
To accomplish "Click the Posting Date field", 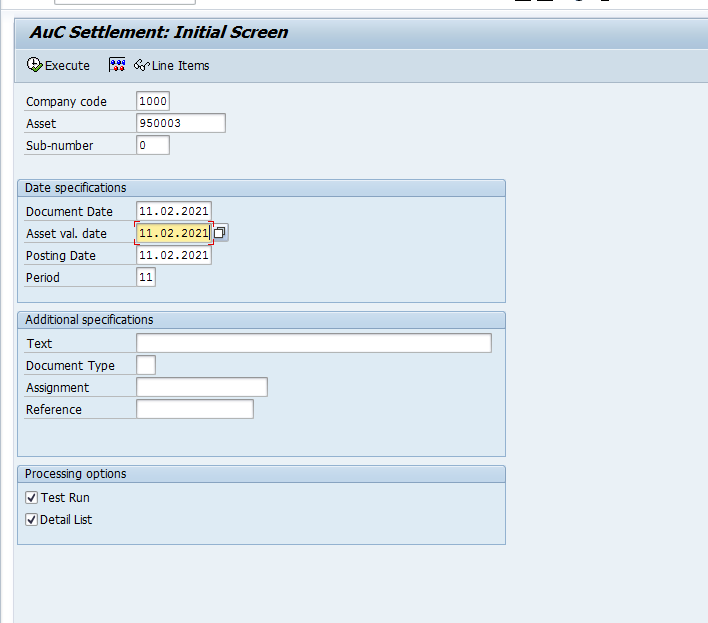I will (174, 255).
